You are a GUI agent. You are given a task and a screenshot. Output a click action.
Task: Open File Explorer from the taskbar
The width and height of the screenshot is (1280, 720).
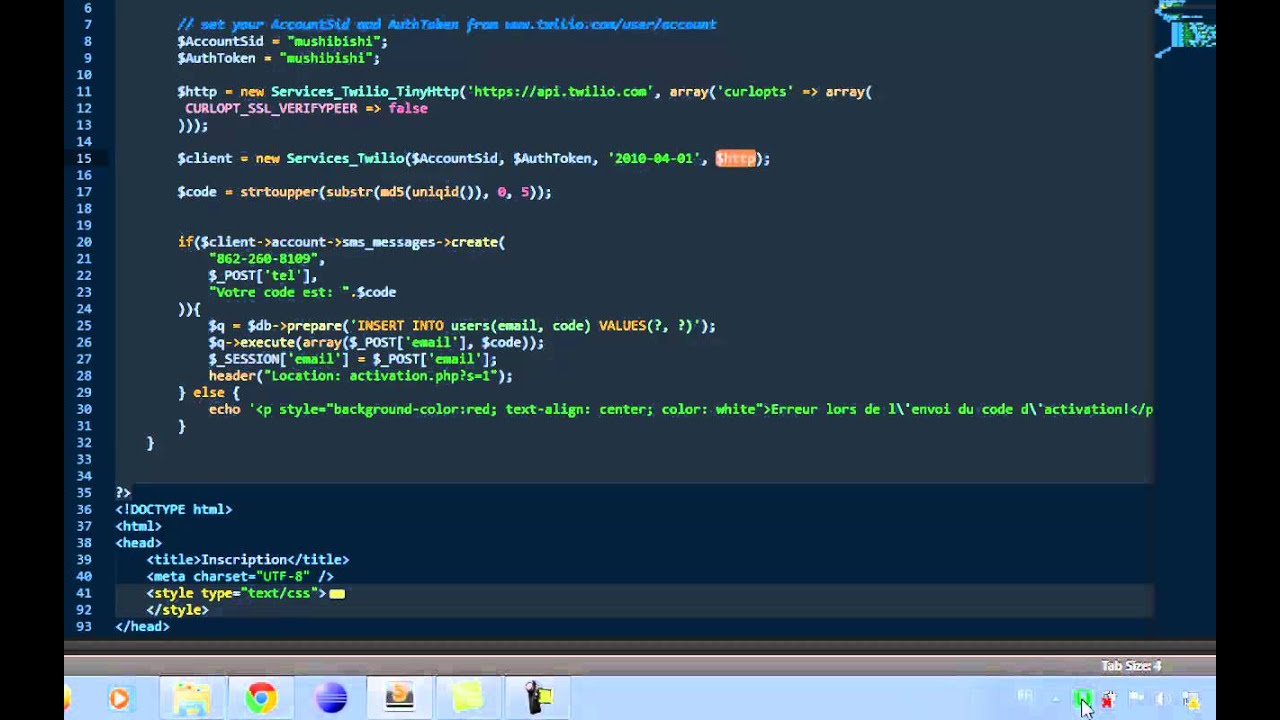tap(191, 698)
